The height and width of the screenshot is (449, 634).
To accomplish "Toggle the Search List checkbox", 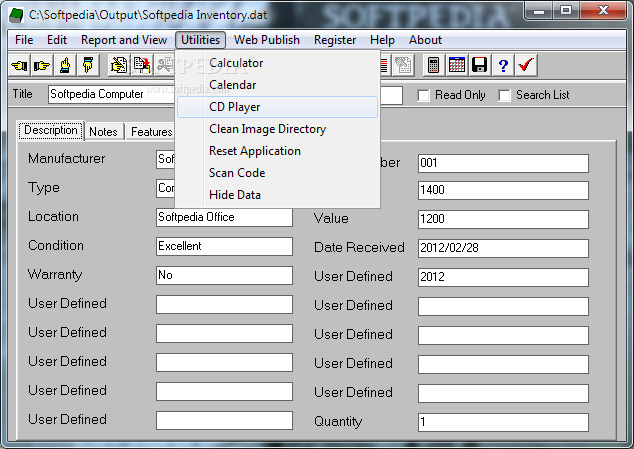I will [x=504, y=95].
